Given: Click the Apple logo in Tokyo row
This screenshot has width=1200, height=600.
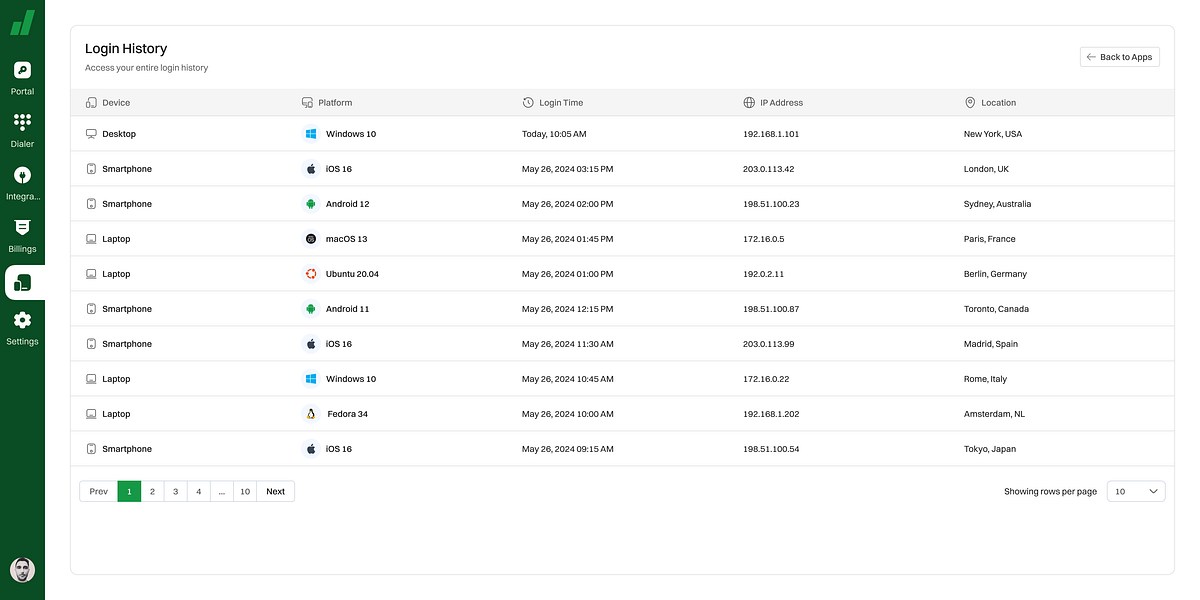Looking at the screenshot, I should (x=311, y=449).
